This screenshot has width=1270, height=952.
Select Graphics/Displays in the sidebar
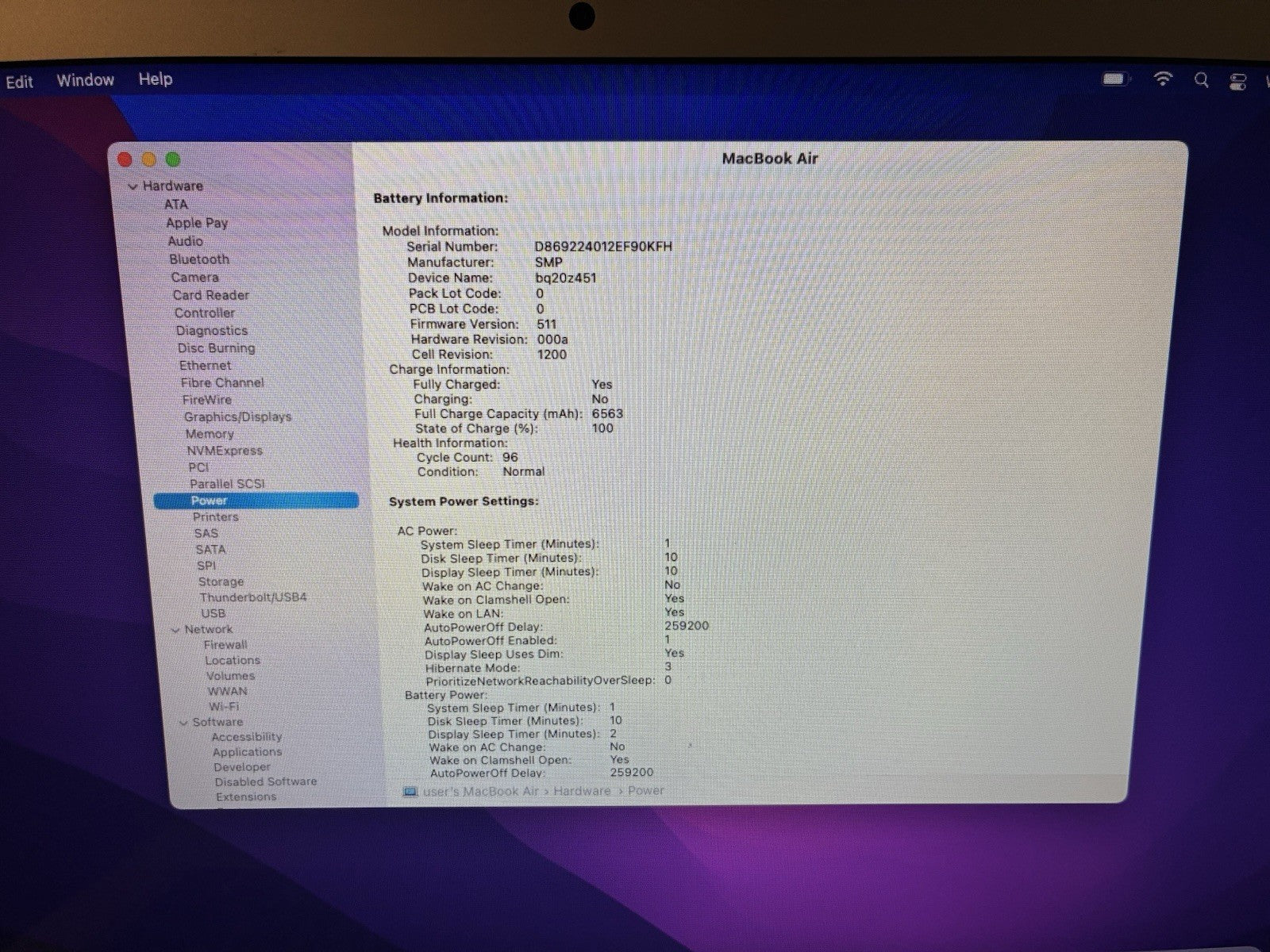pyautogui.click(x=237, y=416)
